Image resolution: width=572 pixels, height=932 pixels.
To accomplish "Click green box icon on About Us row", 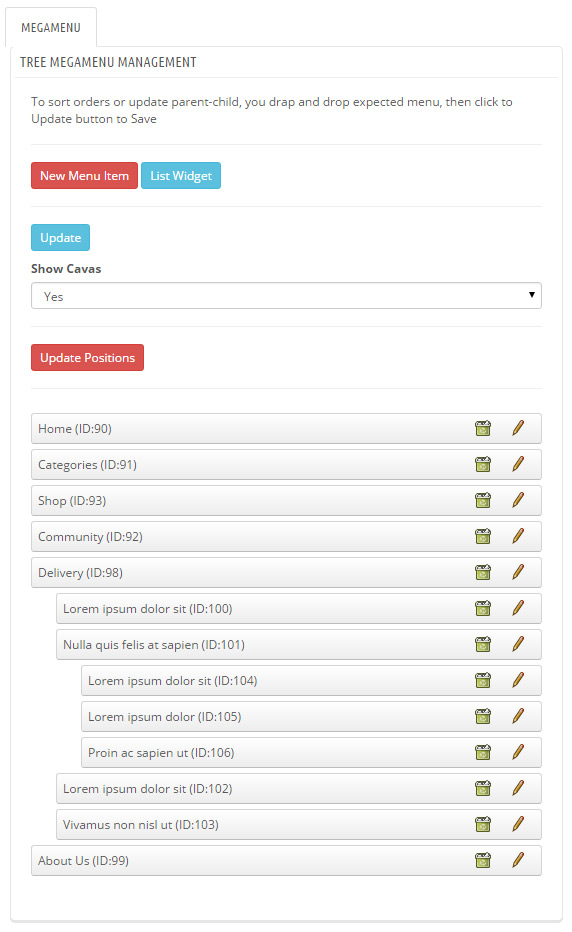I will point(483,860).
